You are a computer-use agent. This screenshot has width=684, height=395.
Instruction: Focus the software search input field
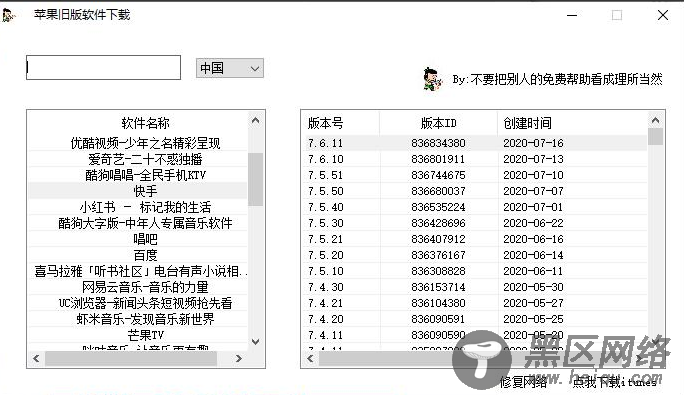103,68
